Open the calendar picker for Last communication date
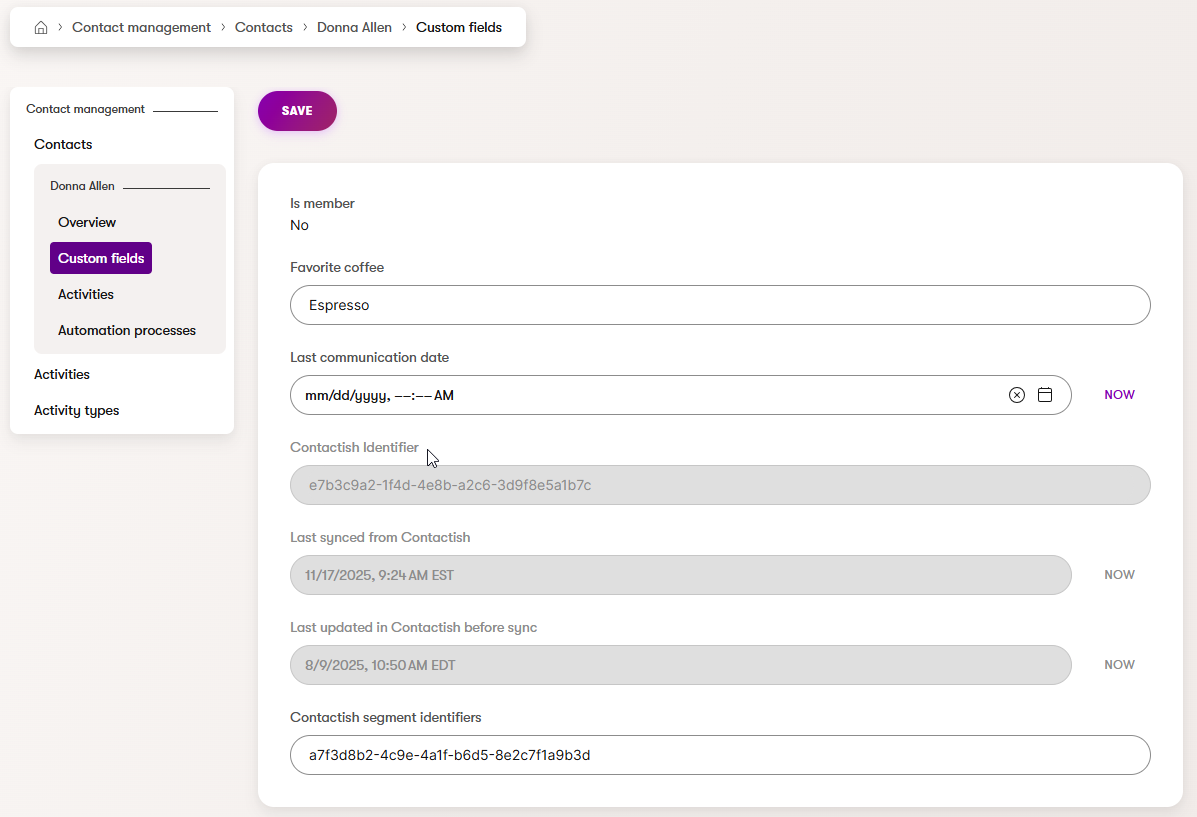The width and height of the screenshot is (1197, 817). point(1045,395)
